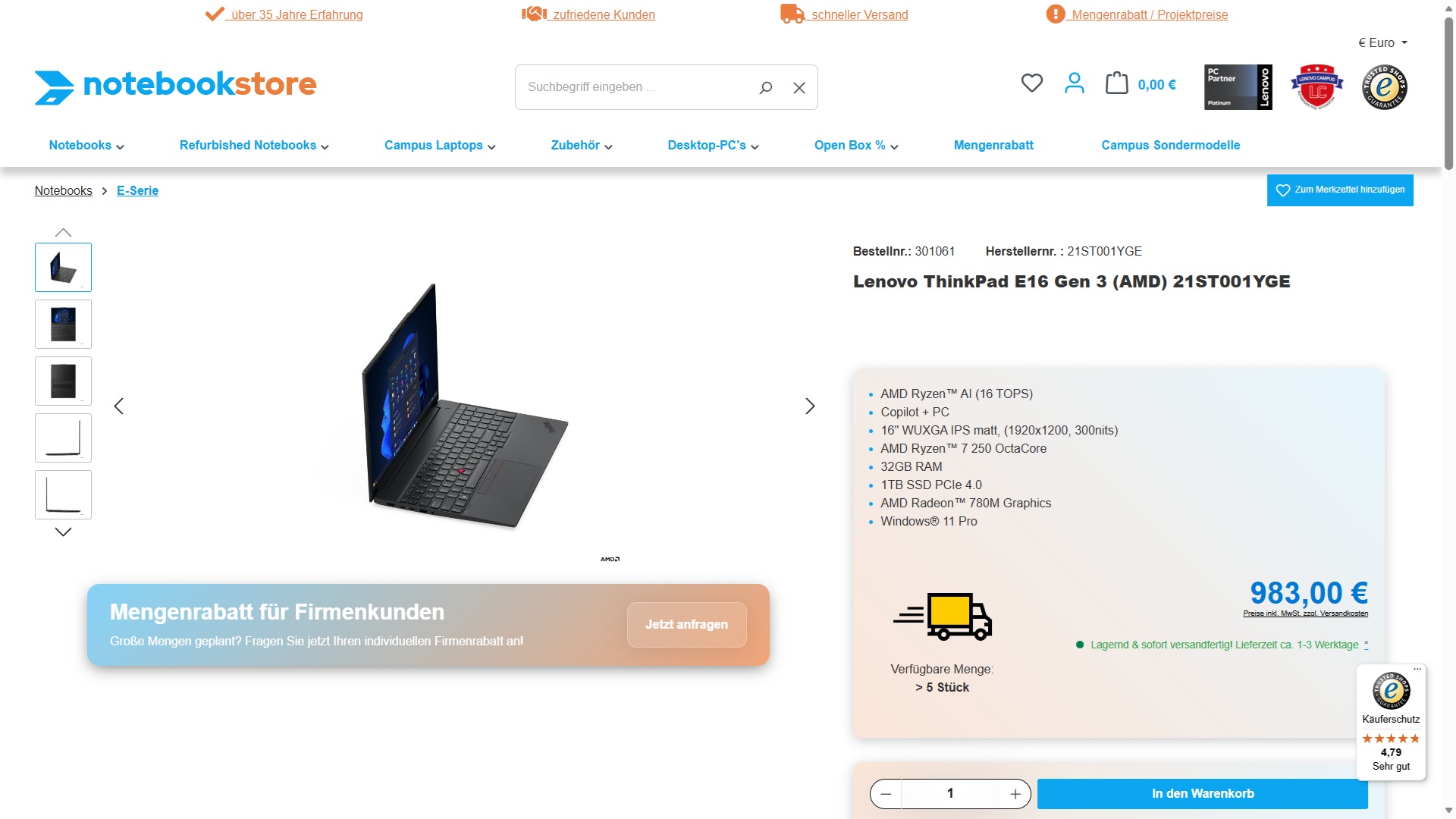The height and width of the screenshot is (819, 1456).
Task: Show previous product image with left arrow
Action: tap(119, 406)
